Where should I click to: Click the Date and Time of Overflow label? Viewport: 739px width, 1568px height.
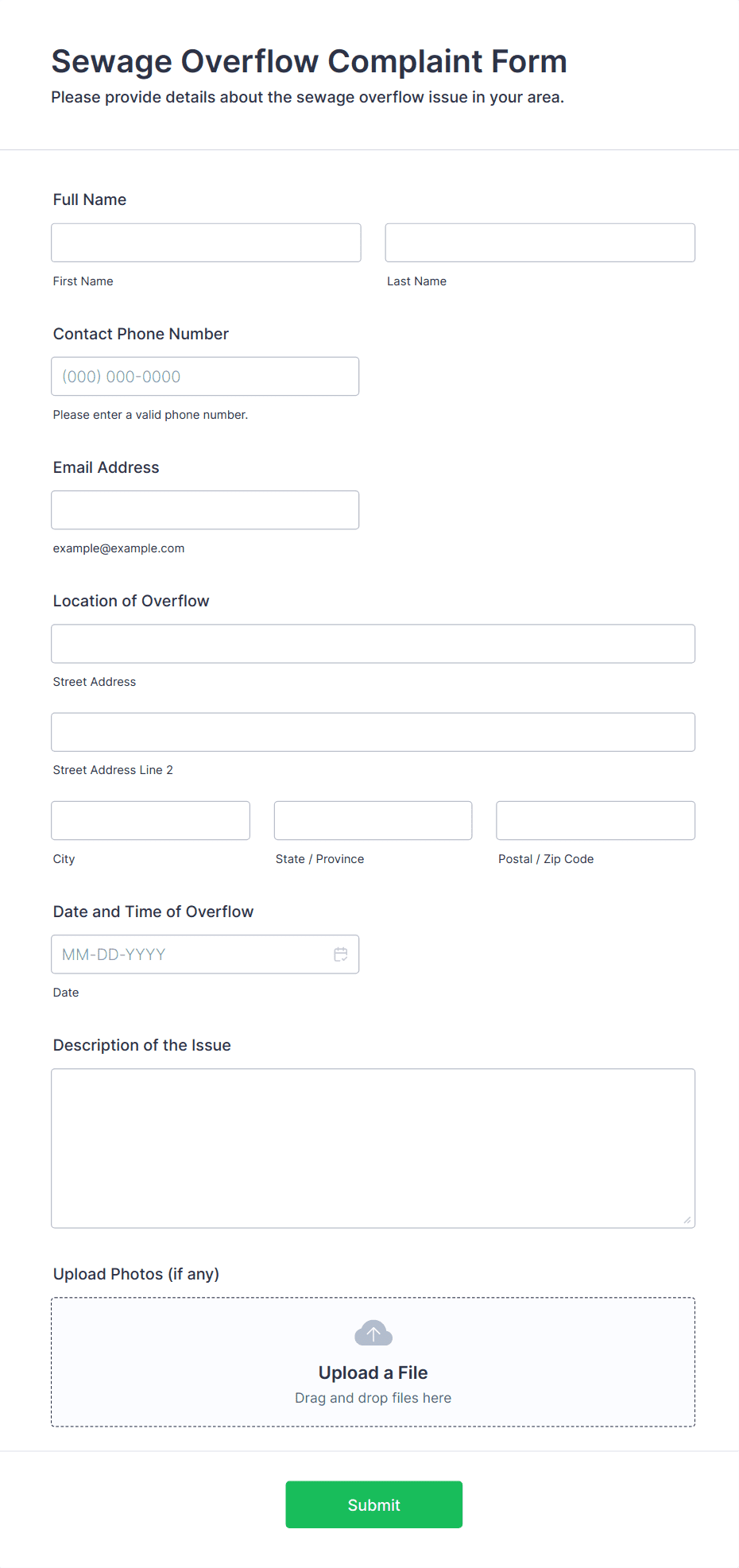point(153,912)
